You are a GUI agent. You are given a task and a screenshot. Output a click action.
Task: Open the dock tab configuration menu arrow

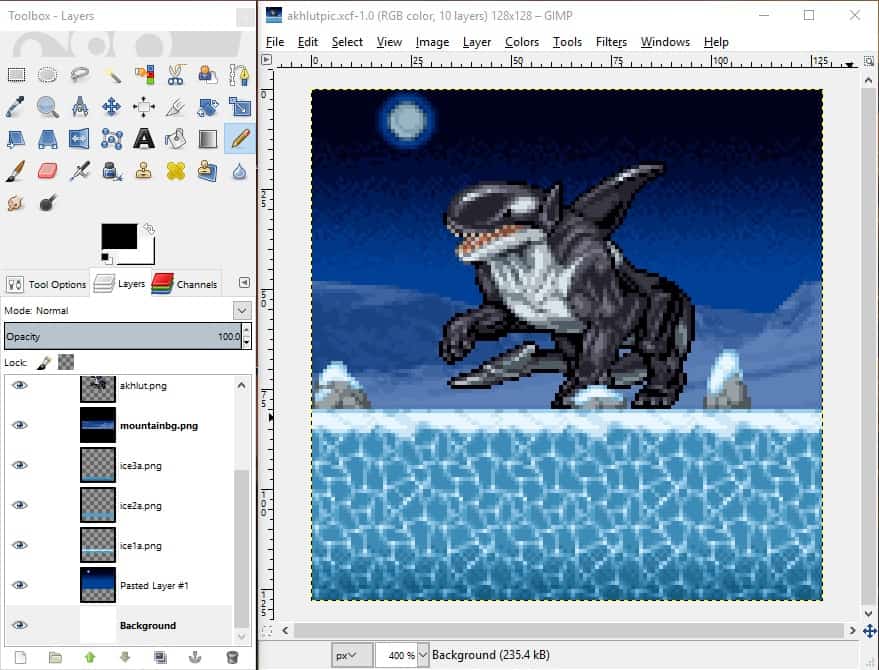[244, 283]
